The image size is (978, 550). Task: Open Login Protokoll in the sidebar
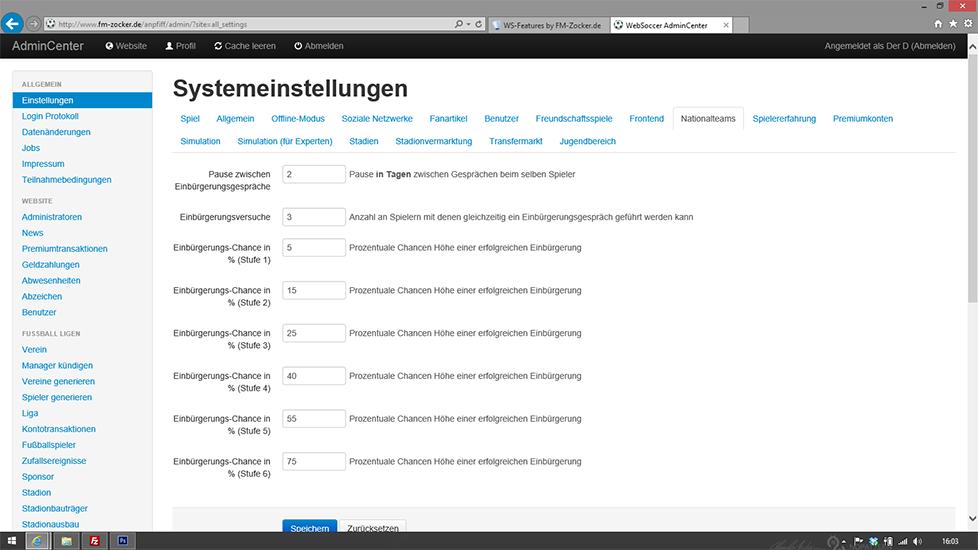point(50,116)
